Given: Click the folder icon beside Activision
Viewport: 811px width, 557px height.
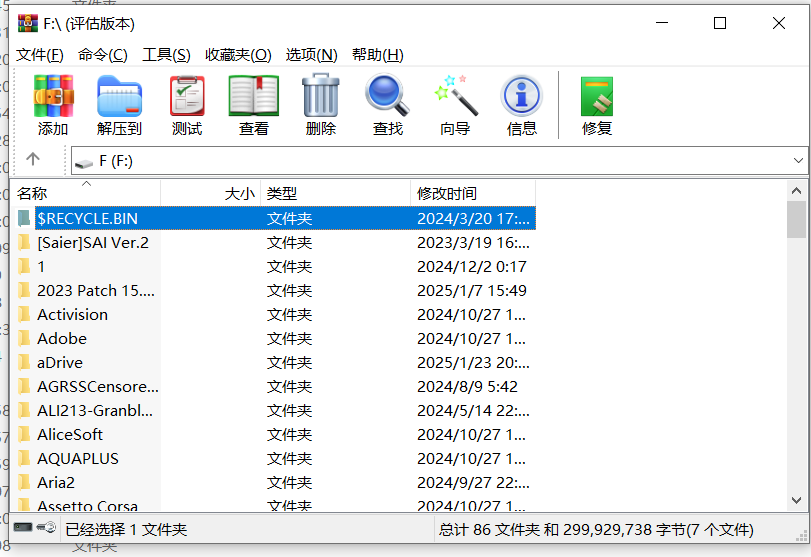Looking at the screenshot, I should (24, 314).
